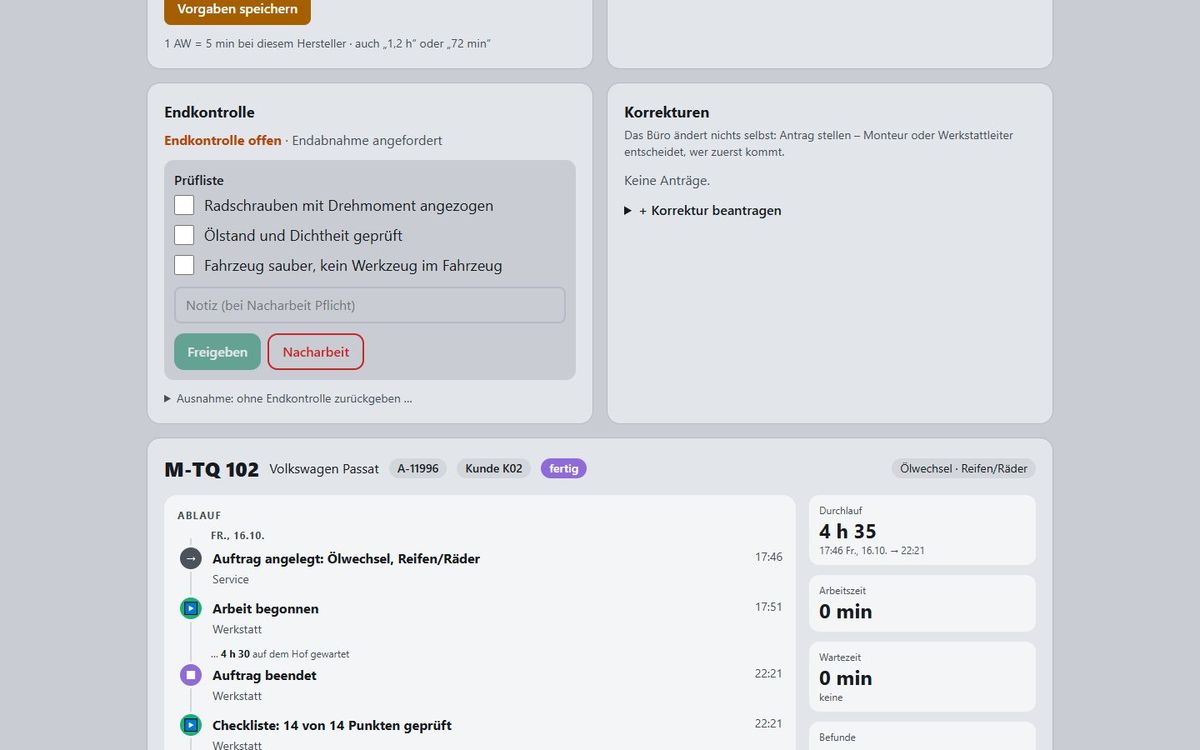This screenshot has width=1200, height=750.
Task: Click the Kunde K02 badge
Action: pos(496,468)
